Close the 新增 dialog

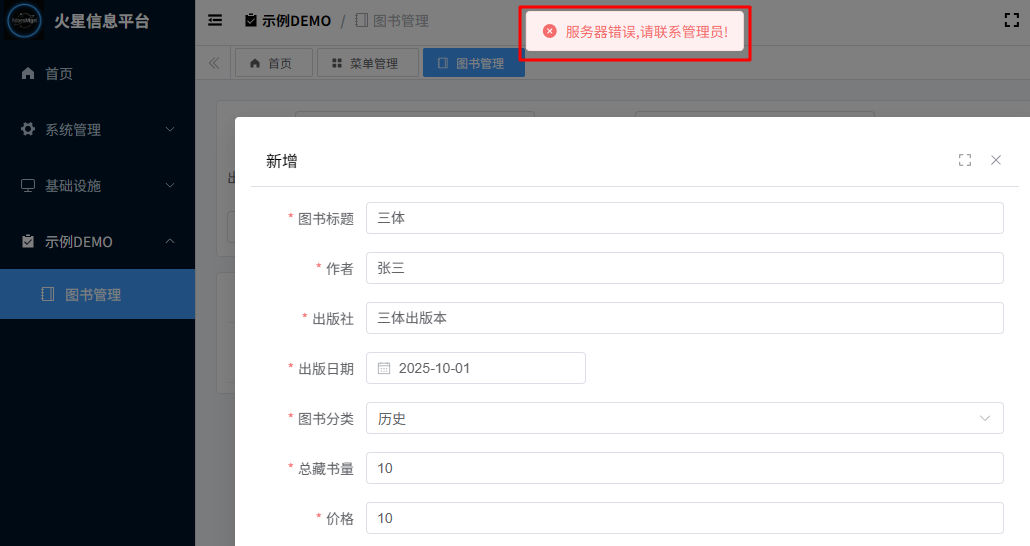click(996, 160)
